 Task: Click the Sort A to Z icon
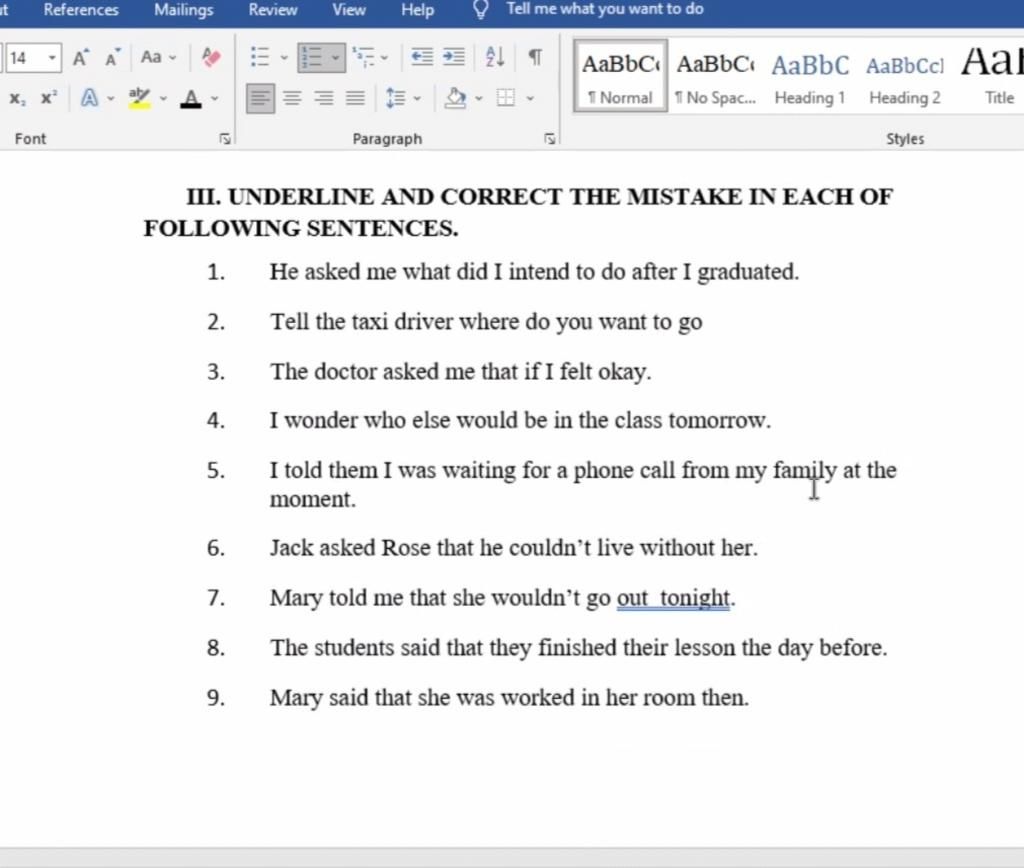[495, 57]
